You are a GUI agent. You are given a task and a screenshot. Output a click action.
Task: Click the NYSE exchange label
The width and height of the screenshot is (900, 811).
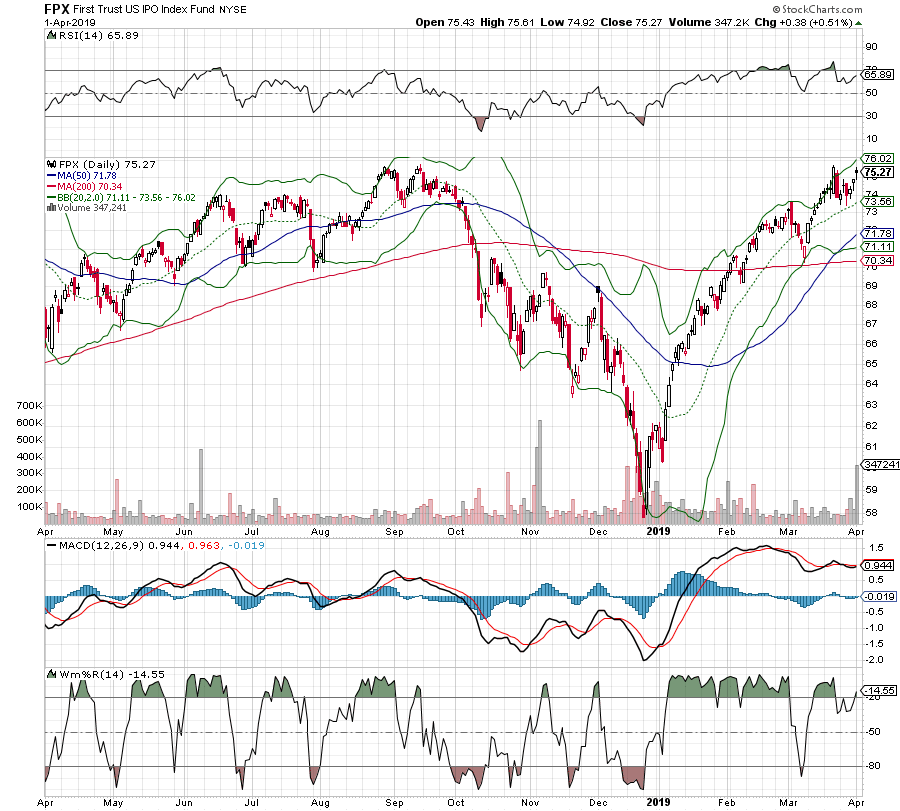[x=233, y=10]
